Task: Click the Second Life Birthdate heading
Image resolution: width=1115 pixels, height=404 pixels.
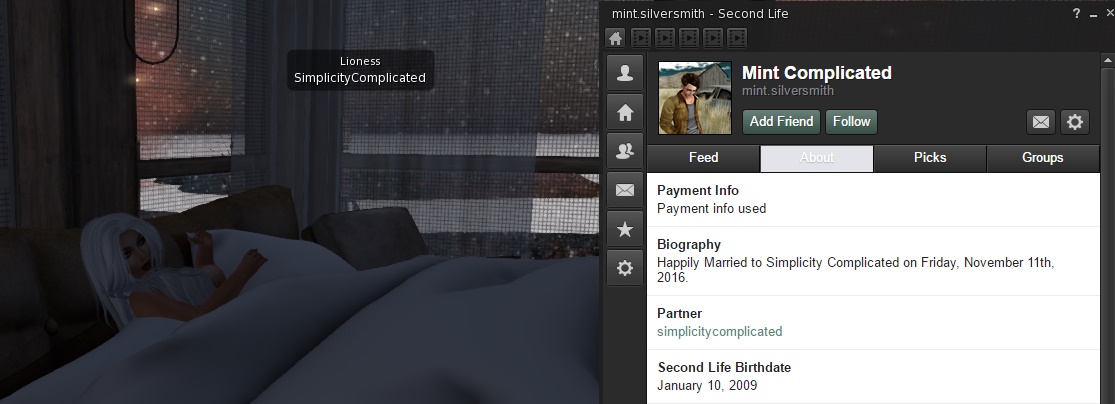Action: point(724,368)
